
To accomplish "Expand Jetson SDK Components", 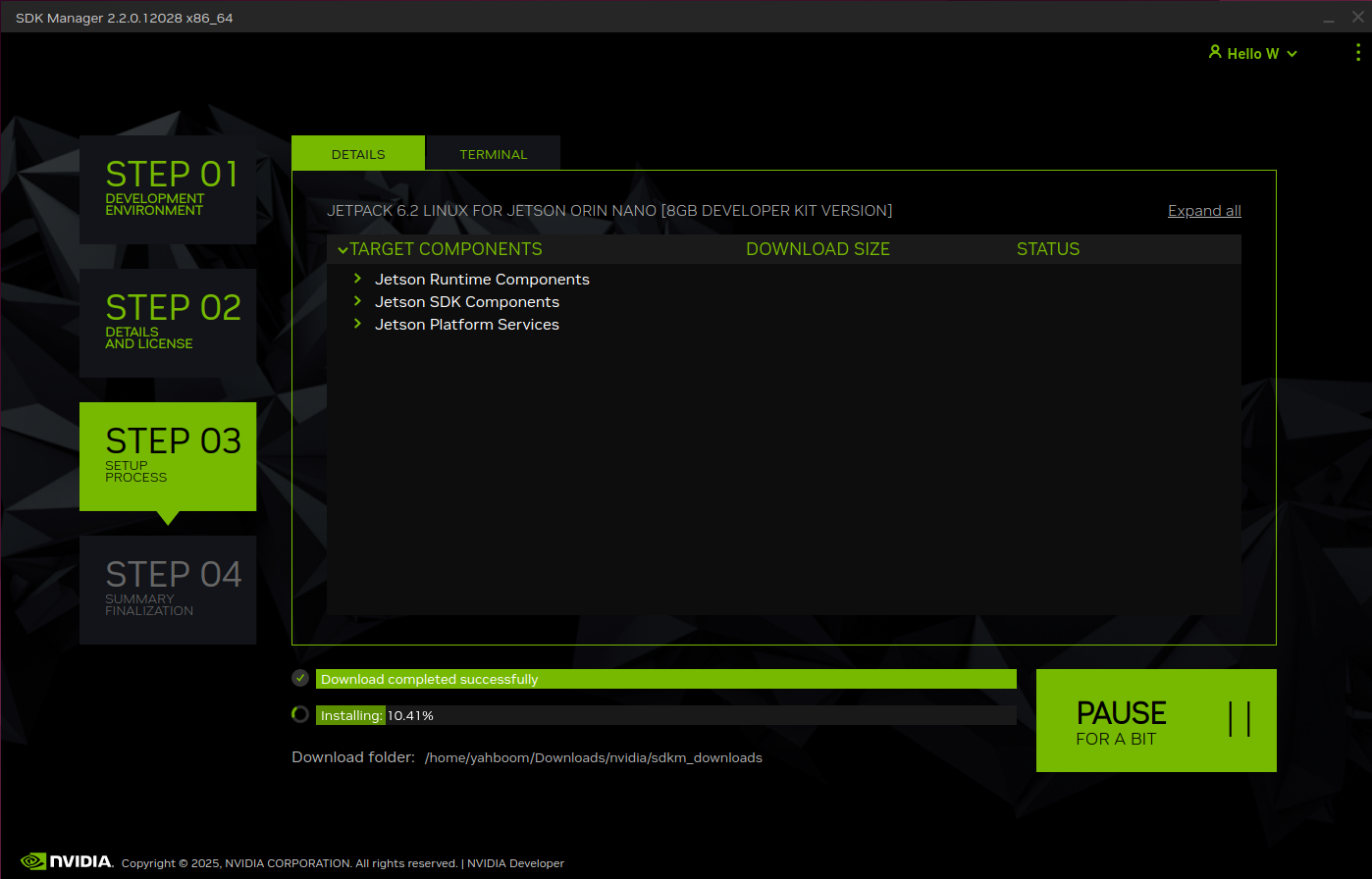I will (x=357, y=301).
